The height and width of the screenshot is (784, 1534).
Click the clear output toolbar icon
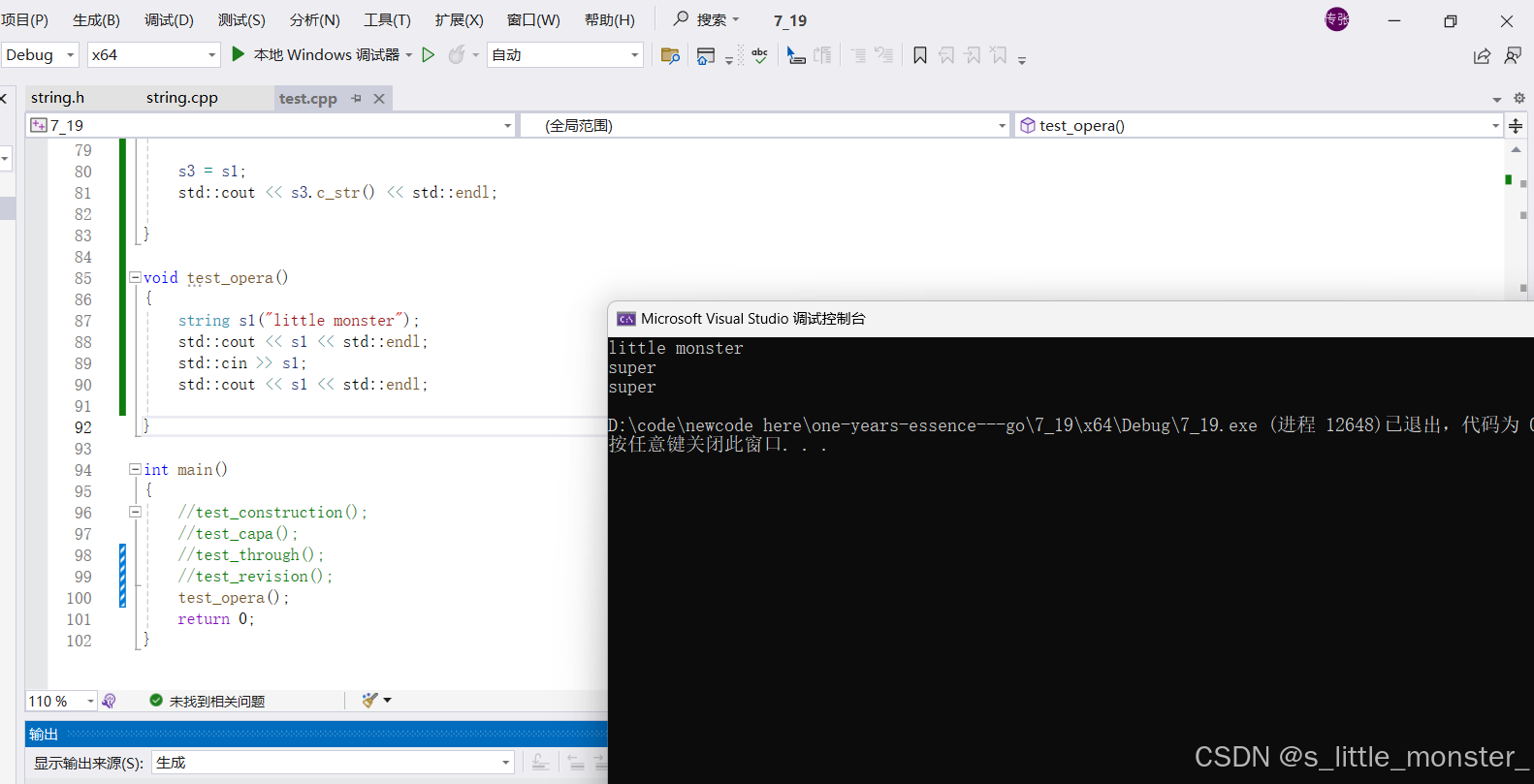[541, 763]
